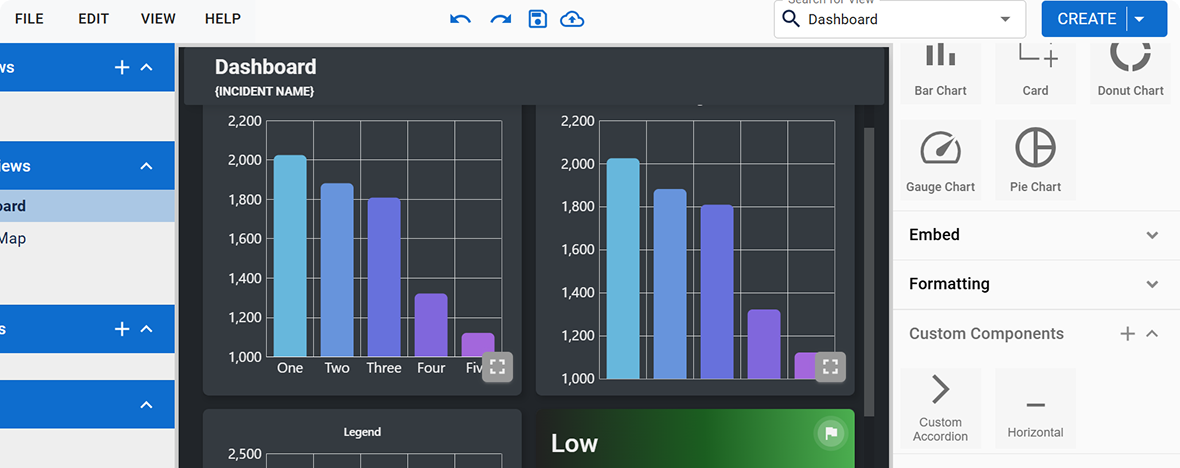Add a Gauge Chart component
The height and width of the screenshot is (468, 1180).
[940, 160]
